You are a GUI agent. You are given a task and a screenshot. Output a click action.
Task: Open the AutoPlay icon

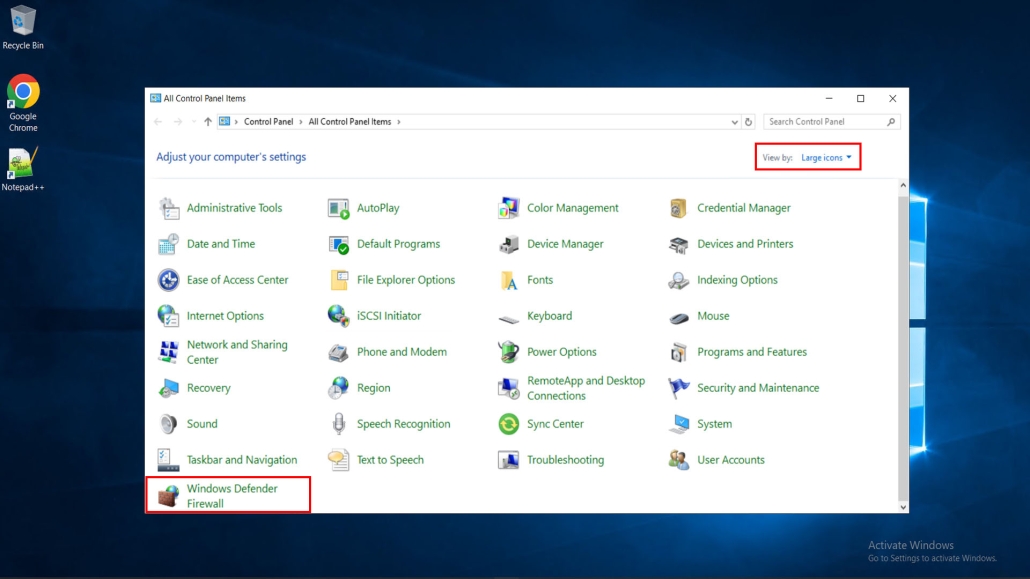[338, 208]
